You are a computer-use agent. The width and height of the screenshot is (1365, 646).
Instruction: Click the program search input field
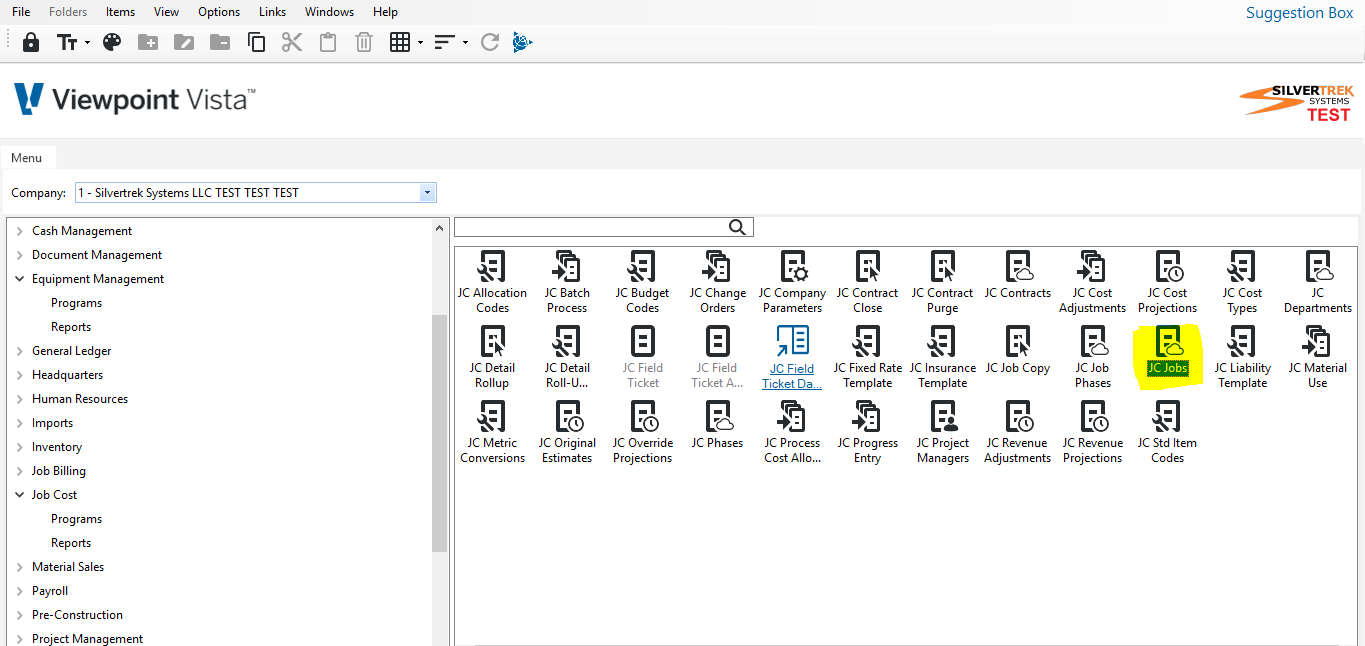coord(591,227)
